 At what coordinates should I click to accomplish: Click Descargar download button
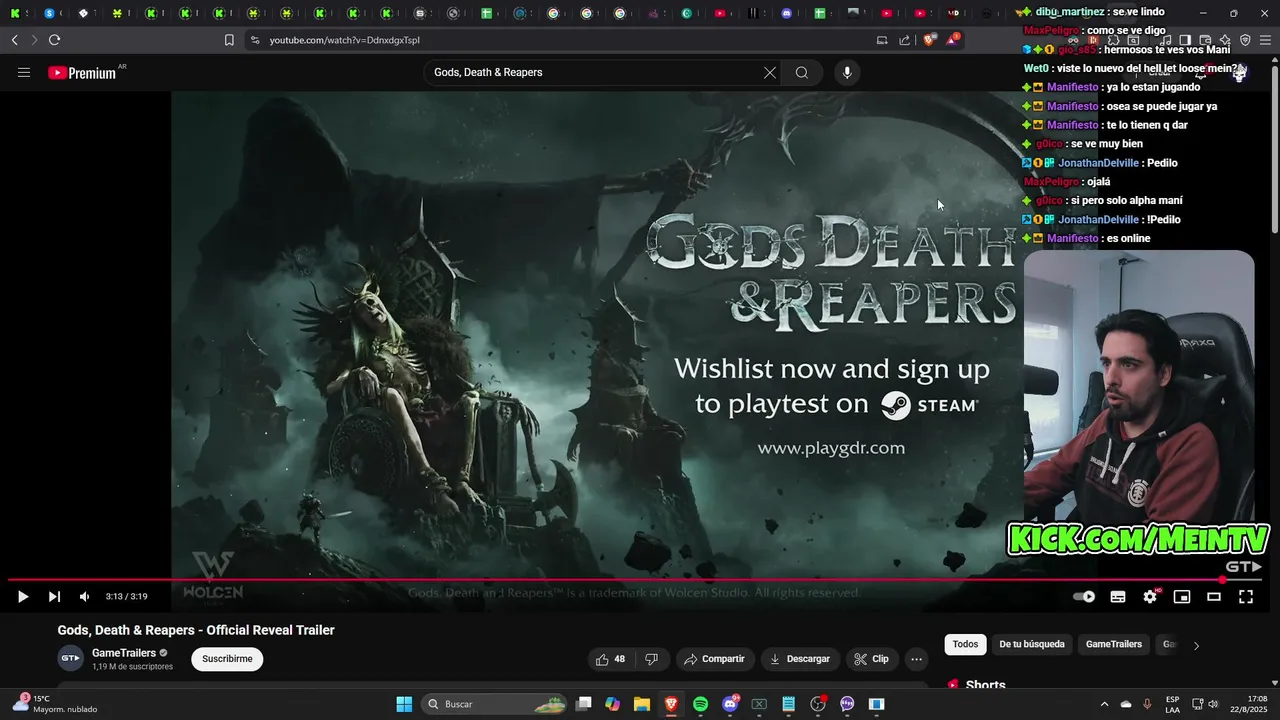(x=800, y=659)
